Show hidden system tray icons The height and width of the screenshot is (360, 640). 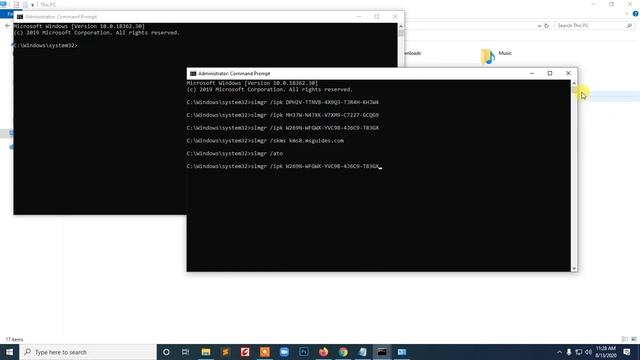[x=559, y=352]
